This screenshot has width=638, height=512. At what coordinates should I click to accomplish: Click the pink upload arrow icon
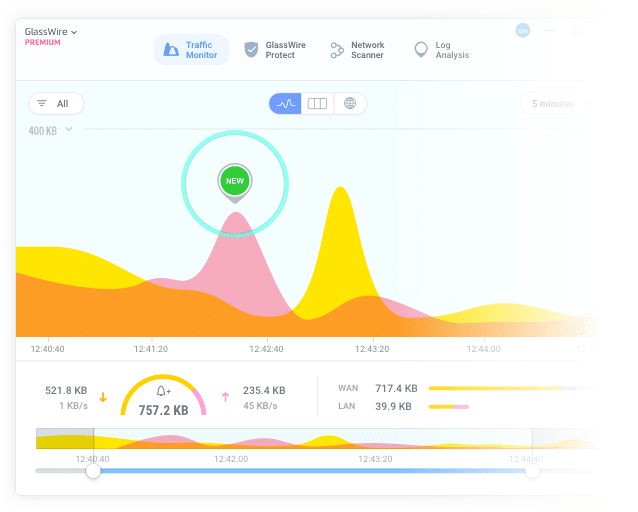225,397
